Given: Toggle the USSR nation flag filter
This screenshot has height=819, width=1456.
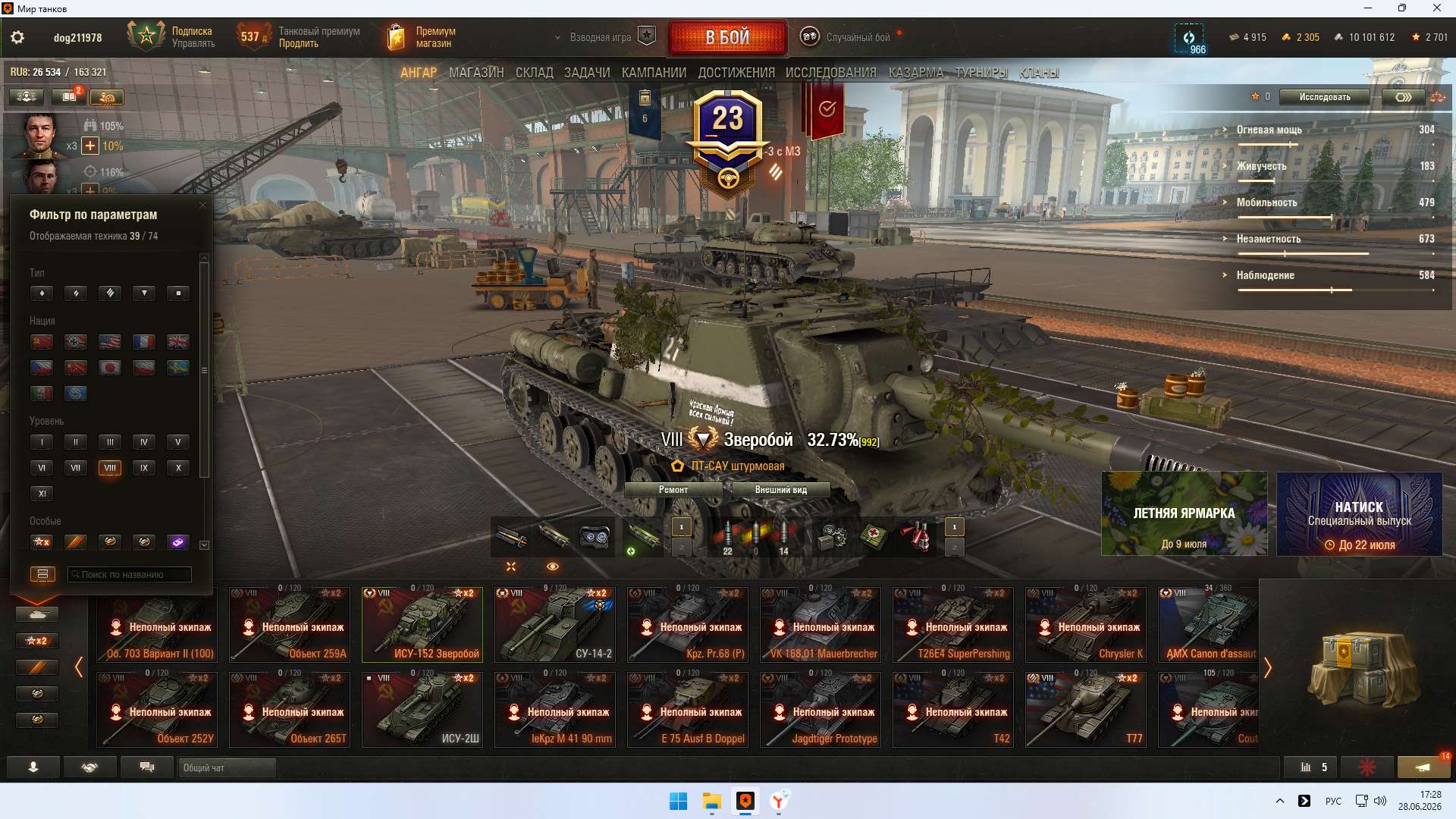Looking at the screenshot, I should (x=42, y=342).
